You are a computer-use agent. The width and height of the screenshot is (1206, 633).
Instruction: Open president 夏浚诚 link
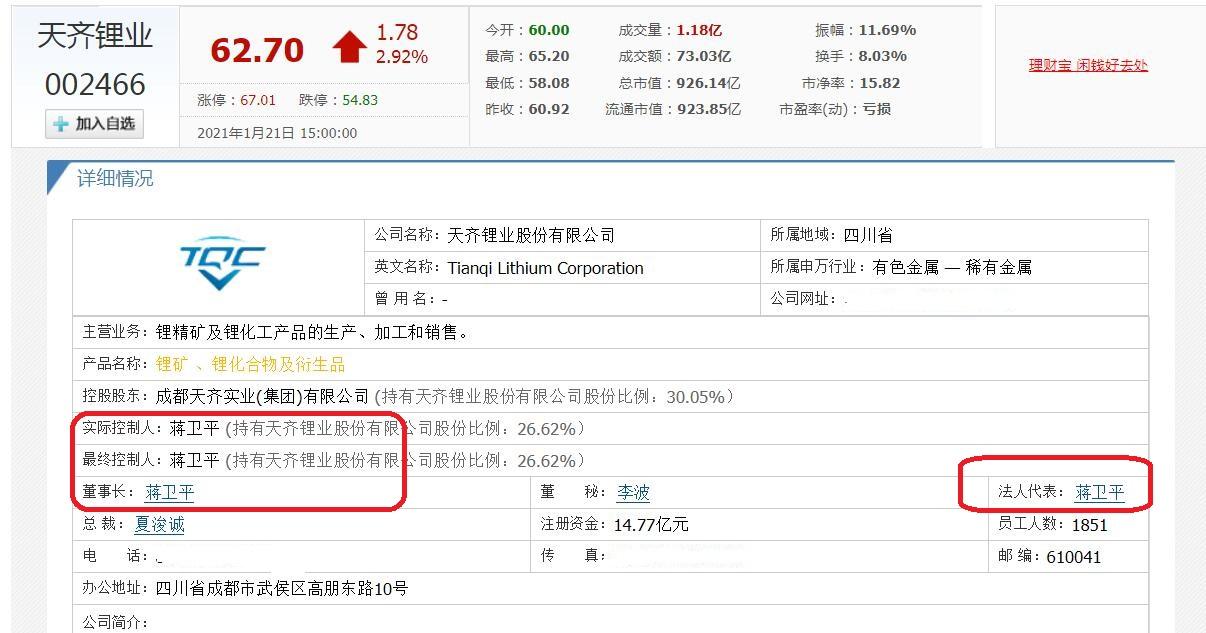click(x=160, y=524)
